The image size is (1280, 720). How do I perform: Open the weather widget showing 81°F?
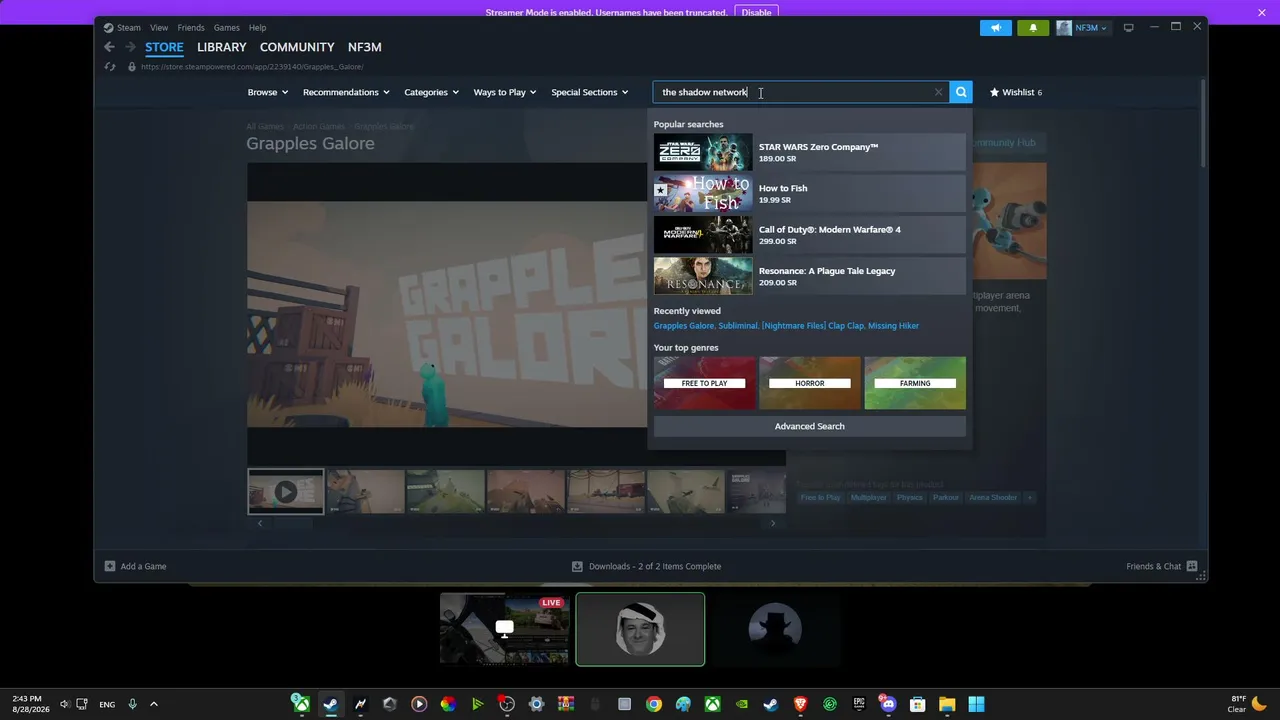1247,704
